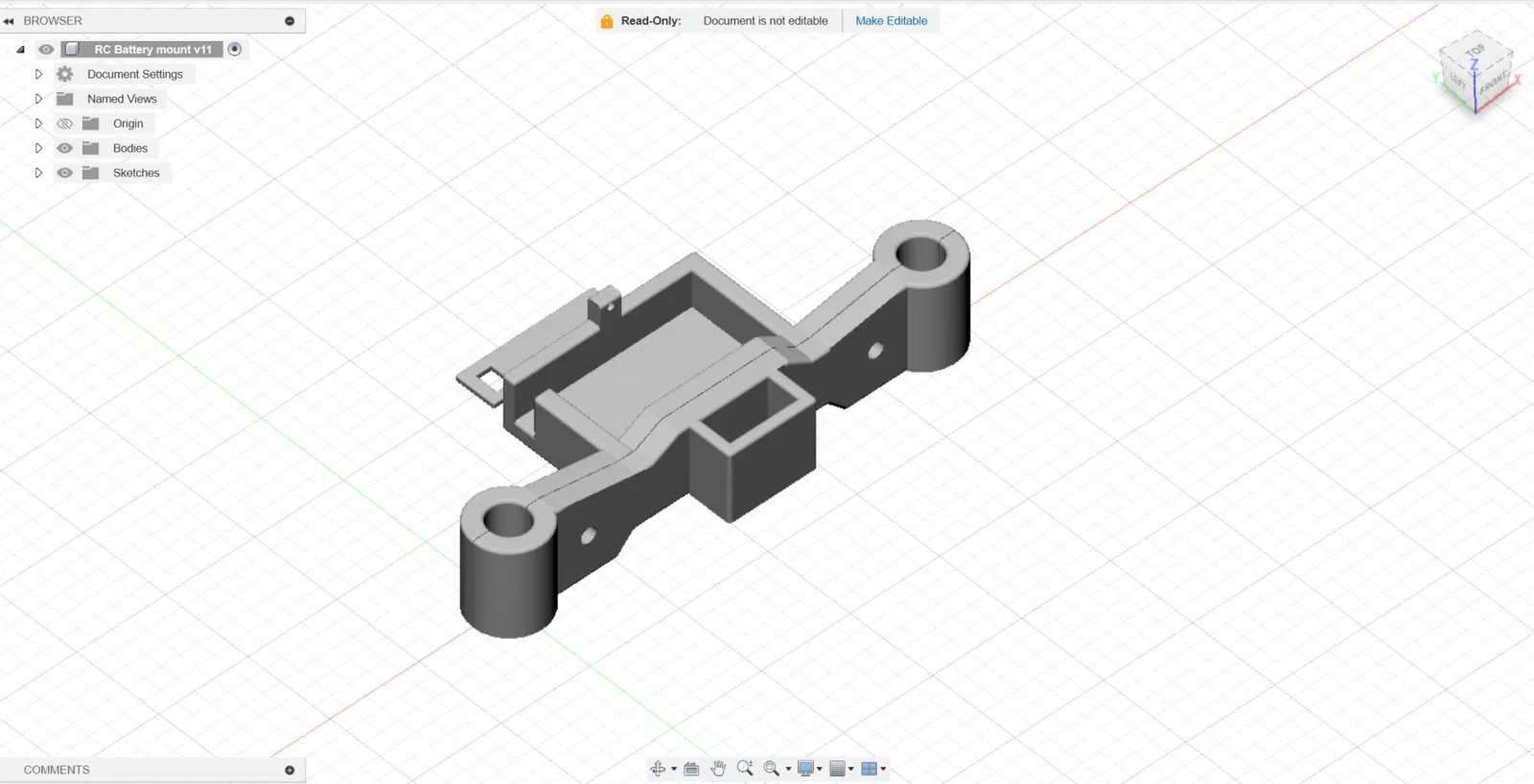Click the Sketches folder icon
The height and width of the screenshot is (784, 1534).
pos(91,173)
